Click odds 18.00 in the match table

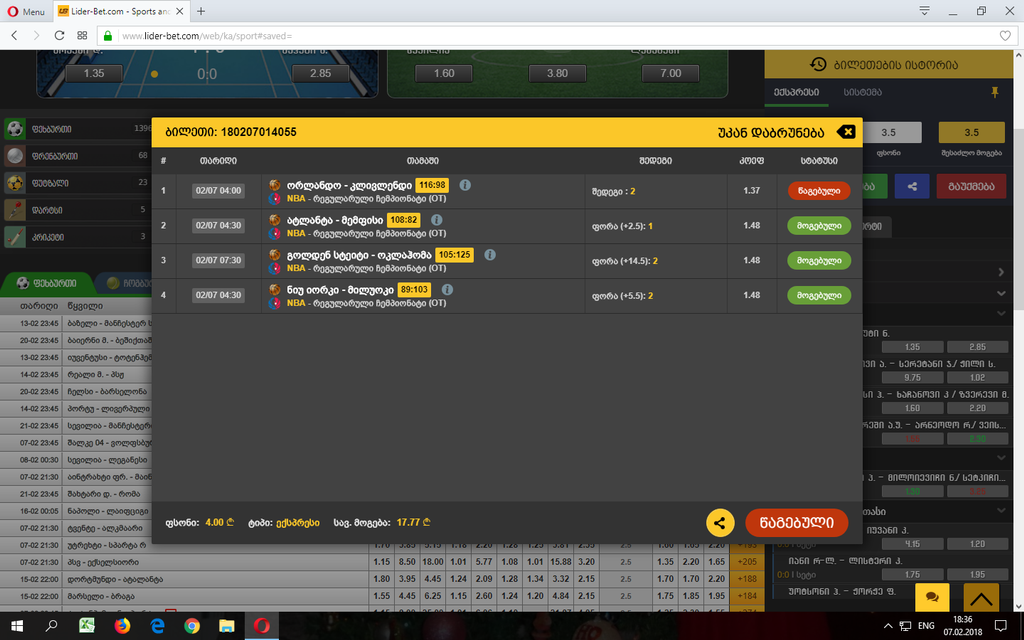click(x=432, y=562)
